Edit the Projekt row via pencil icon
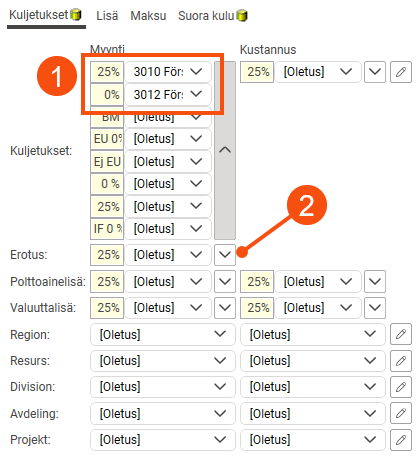The width and height of the screenshot is (417, 457). pos(401,440)
